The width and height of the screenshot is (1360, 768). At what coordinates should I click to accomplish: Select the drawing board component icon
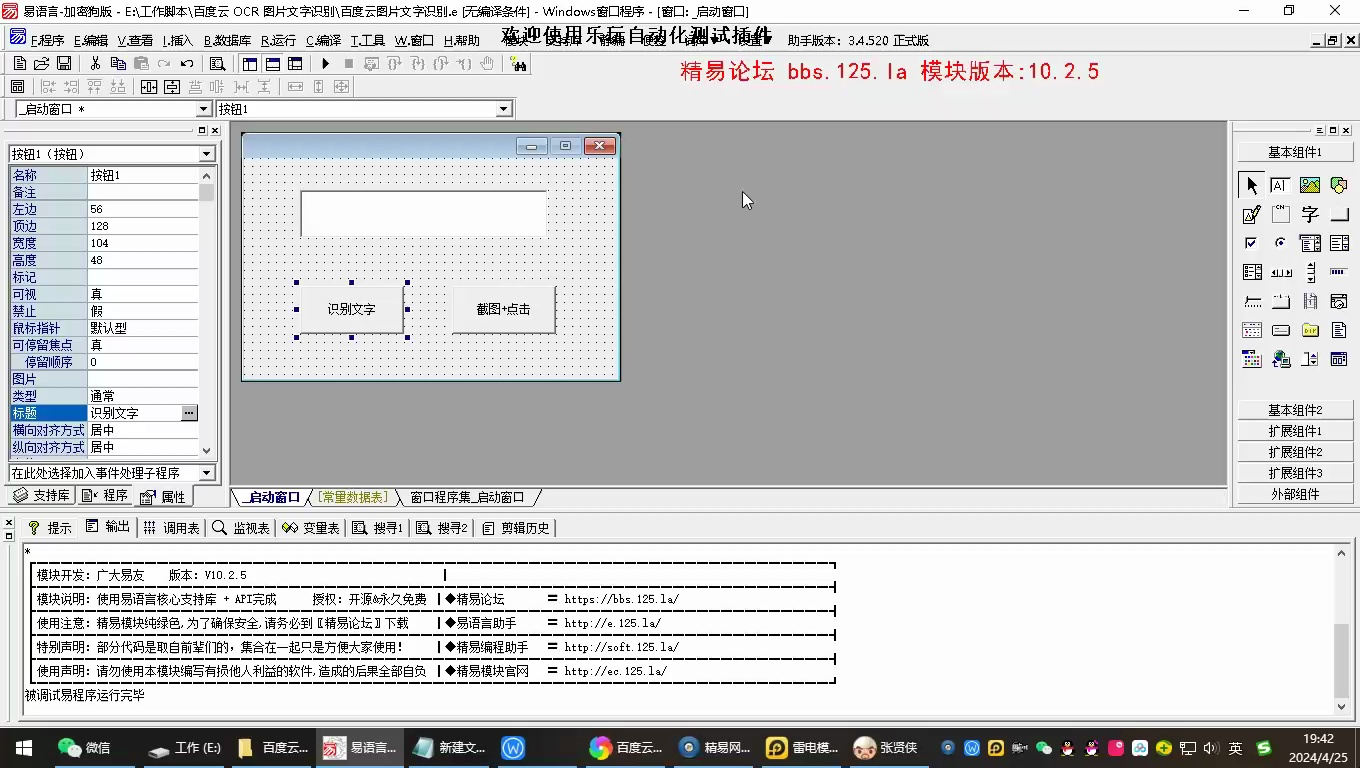tap(1252, 214)
